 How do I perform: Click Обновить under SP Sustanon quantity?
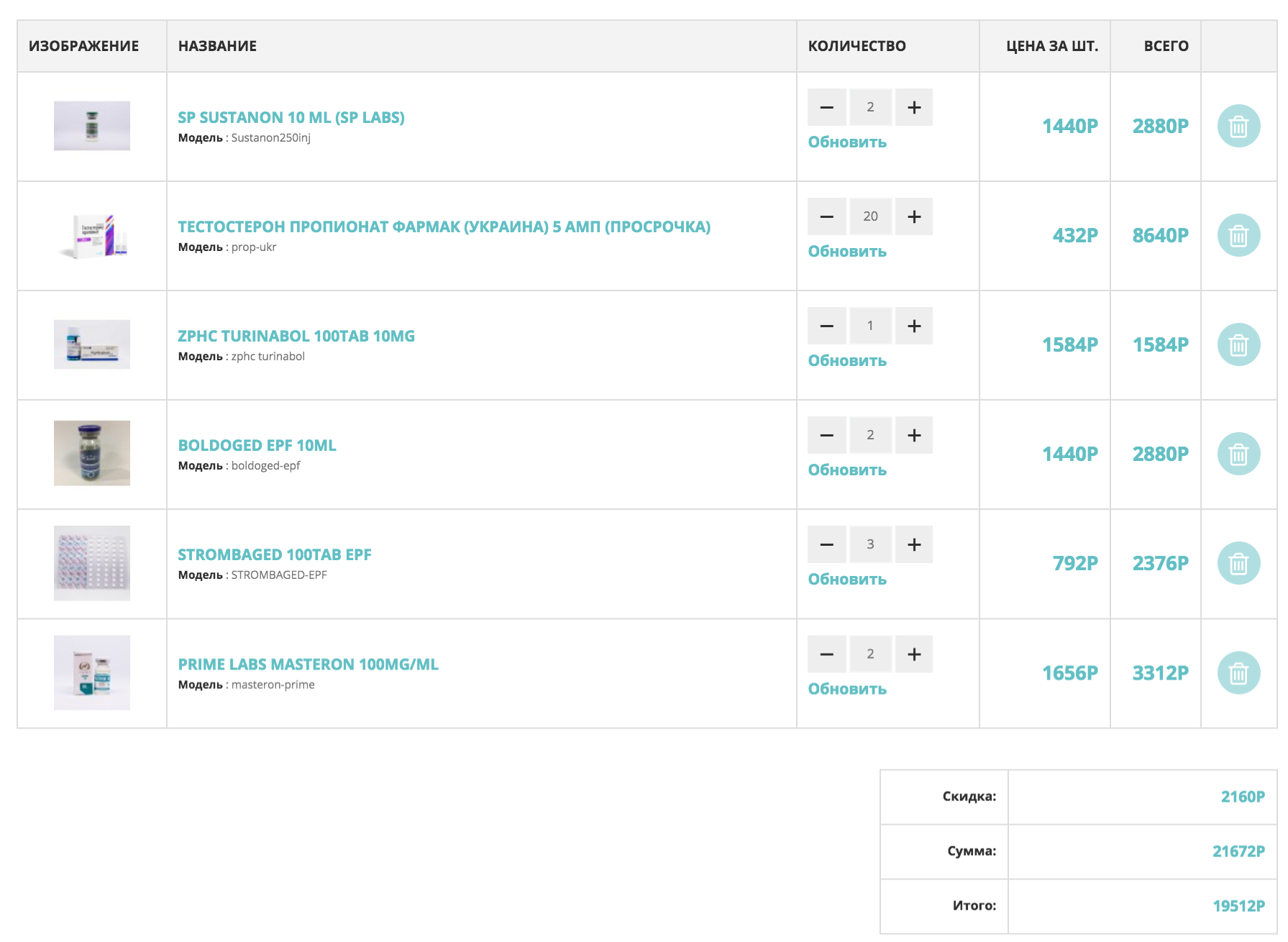tap(846, 142)
